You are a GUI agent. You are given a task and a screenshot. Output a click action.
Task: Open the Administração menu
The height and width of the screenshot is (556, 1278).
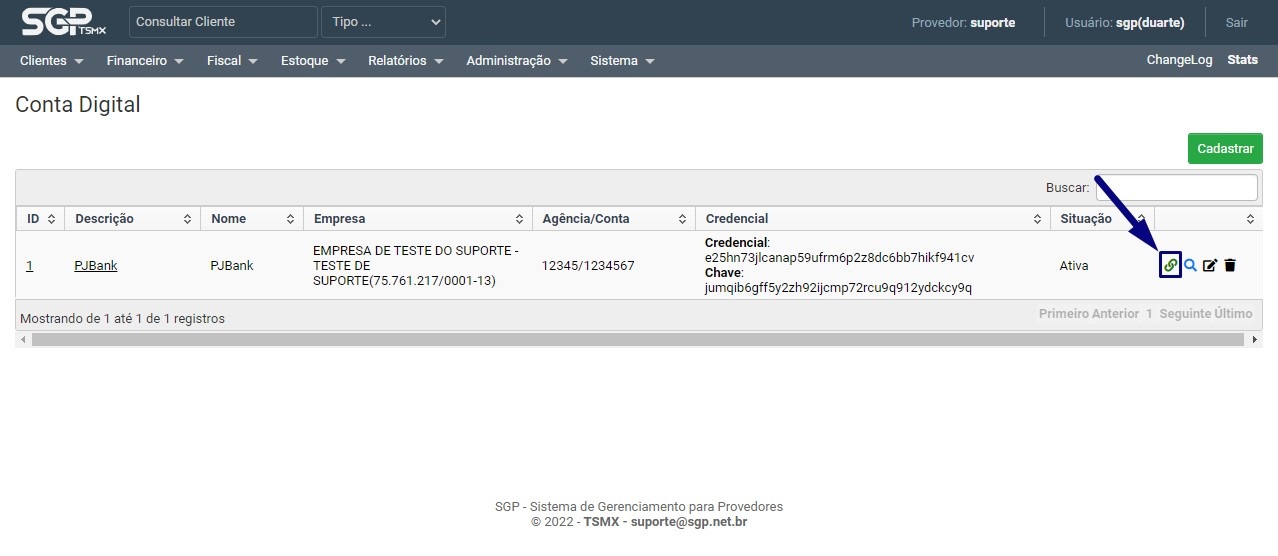(517, 61)
